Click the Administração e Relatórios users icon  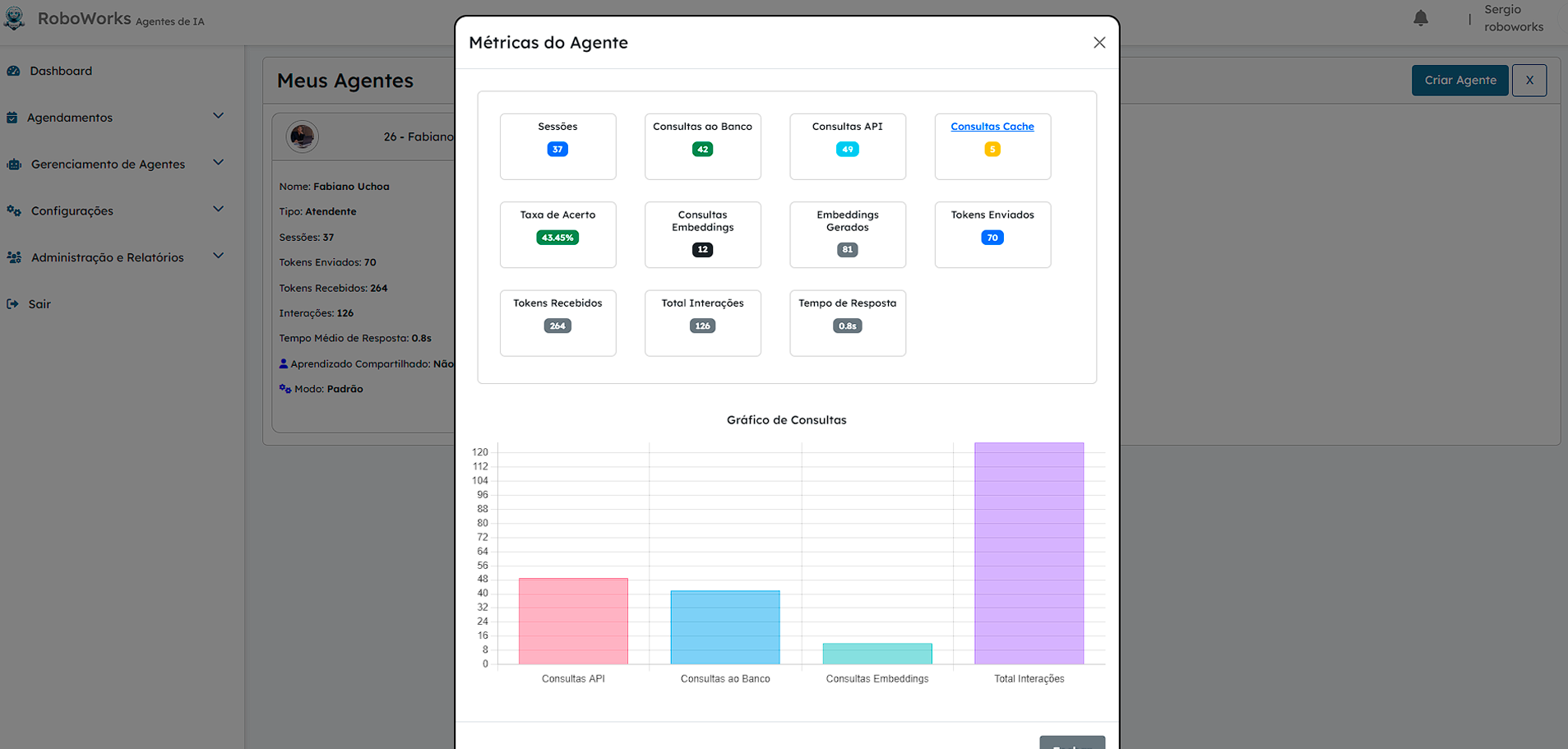click(14, 257)
